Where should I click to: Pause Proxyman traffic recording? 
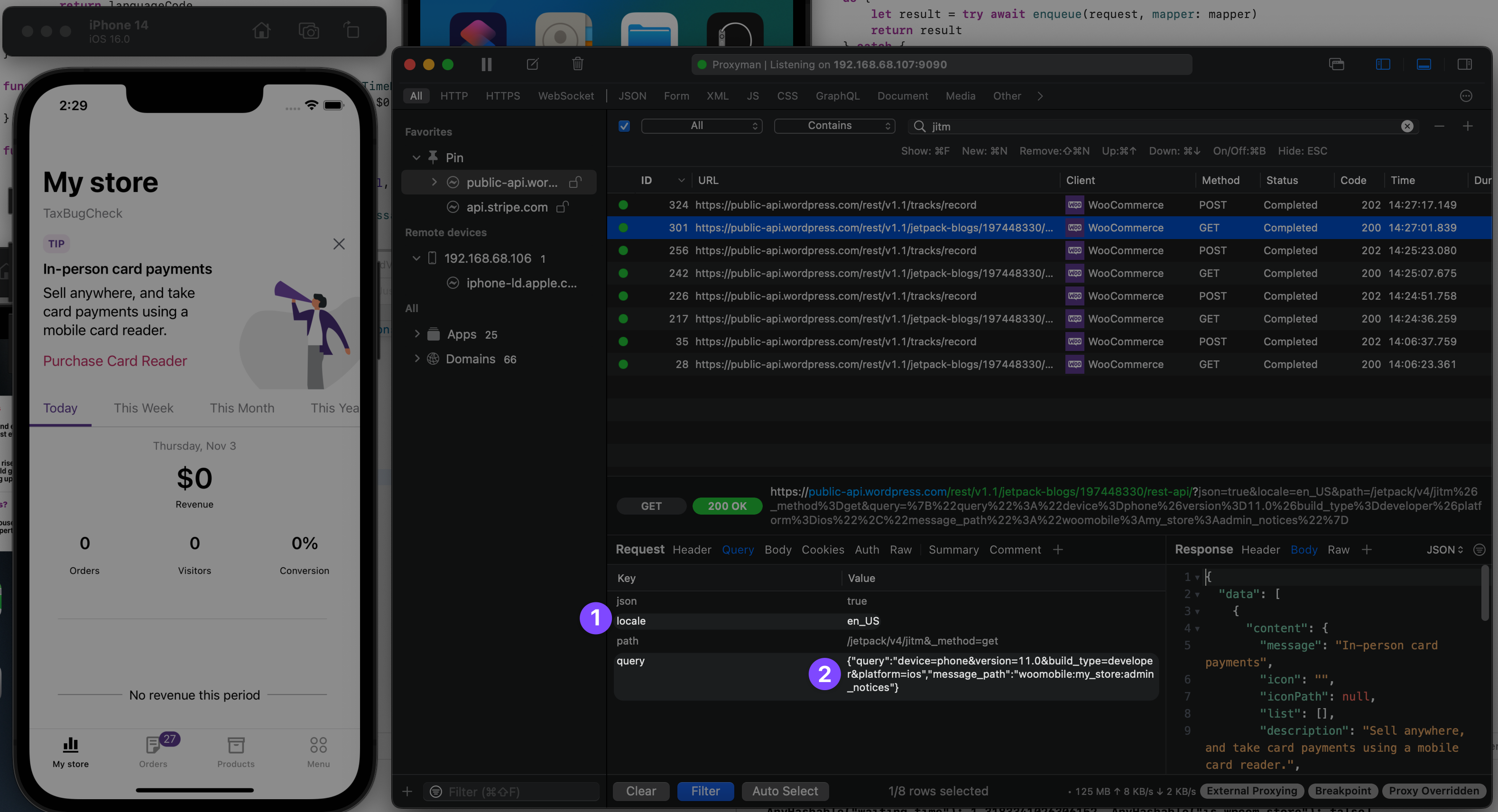486,65
